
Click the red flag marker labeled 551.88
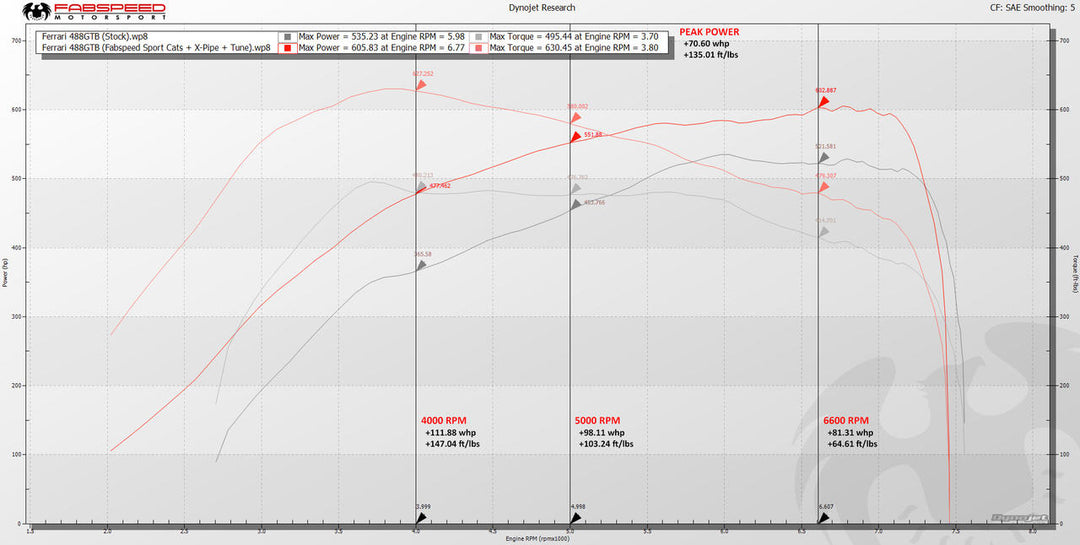coord(575,137)
